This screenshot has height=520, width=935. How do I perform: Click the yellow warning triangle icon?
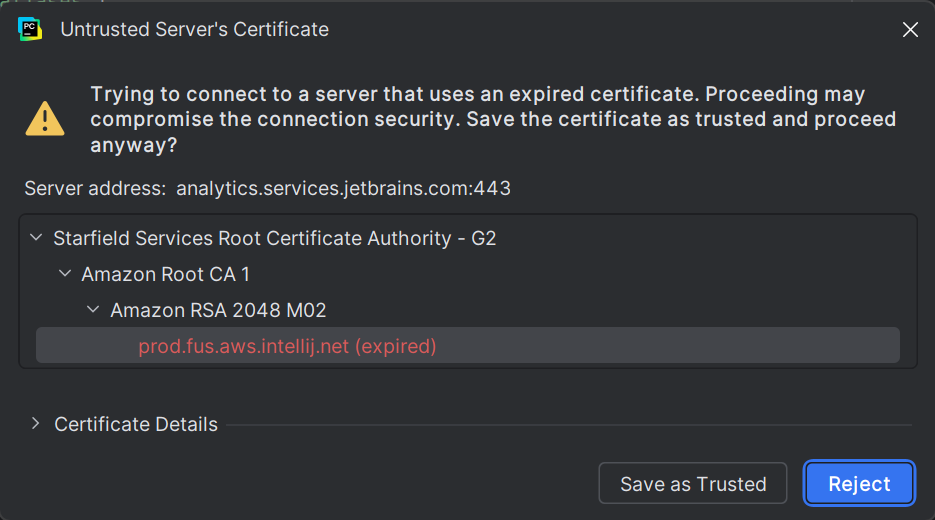tap(45, 119)
